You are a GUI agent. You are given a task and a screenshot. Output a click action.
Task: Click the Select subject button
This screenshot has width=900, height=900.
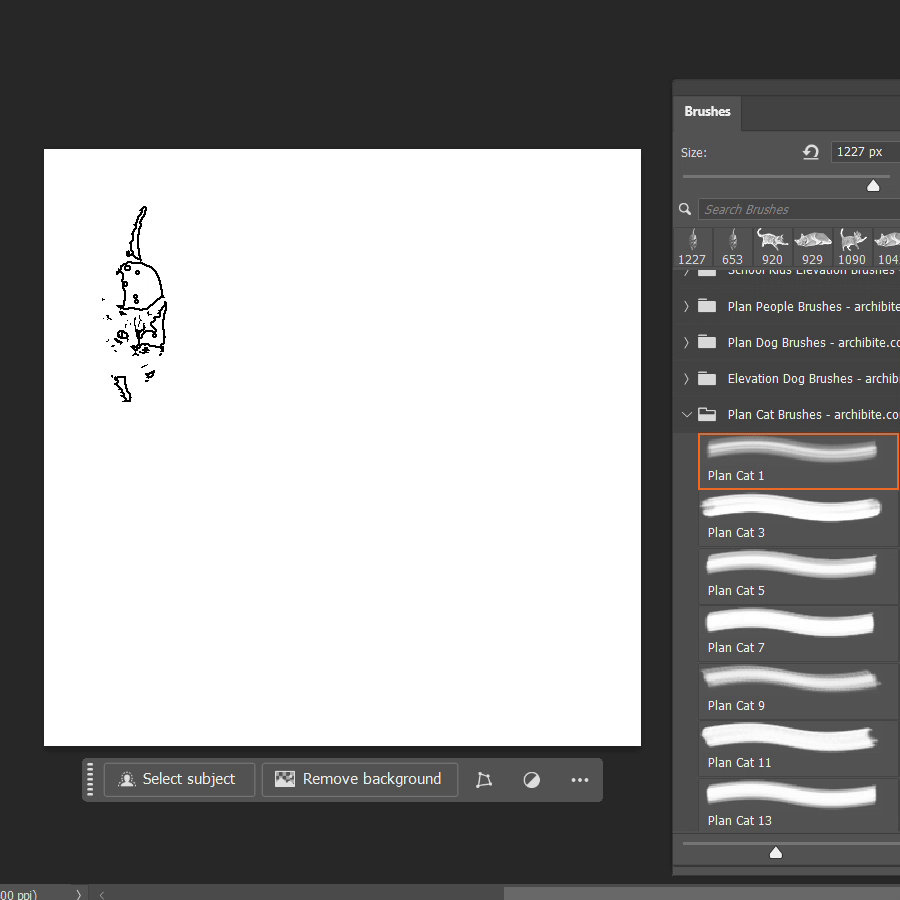pos(179,779)
